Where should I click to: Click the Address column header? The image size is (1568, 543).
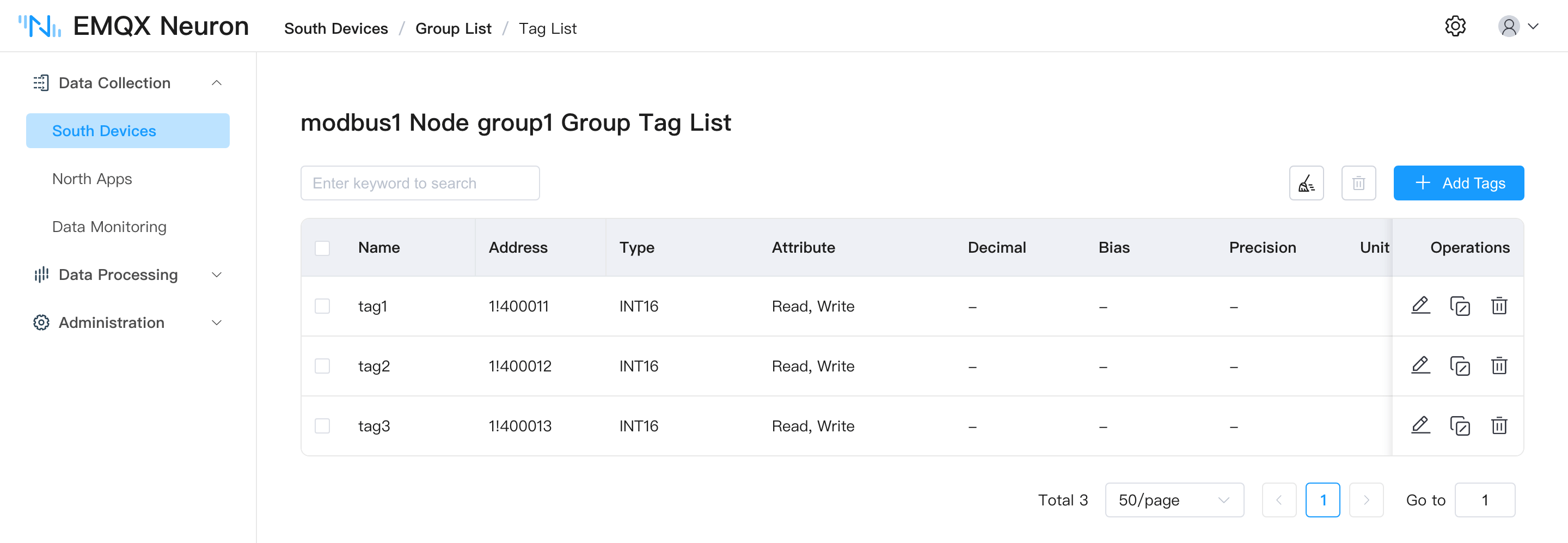coord(518,248)
